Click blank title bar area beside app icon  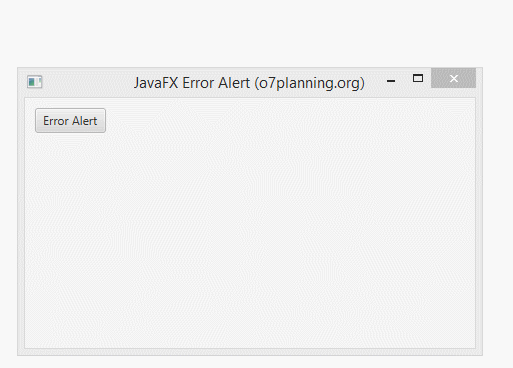(x=87, y=82)
